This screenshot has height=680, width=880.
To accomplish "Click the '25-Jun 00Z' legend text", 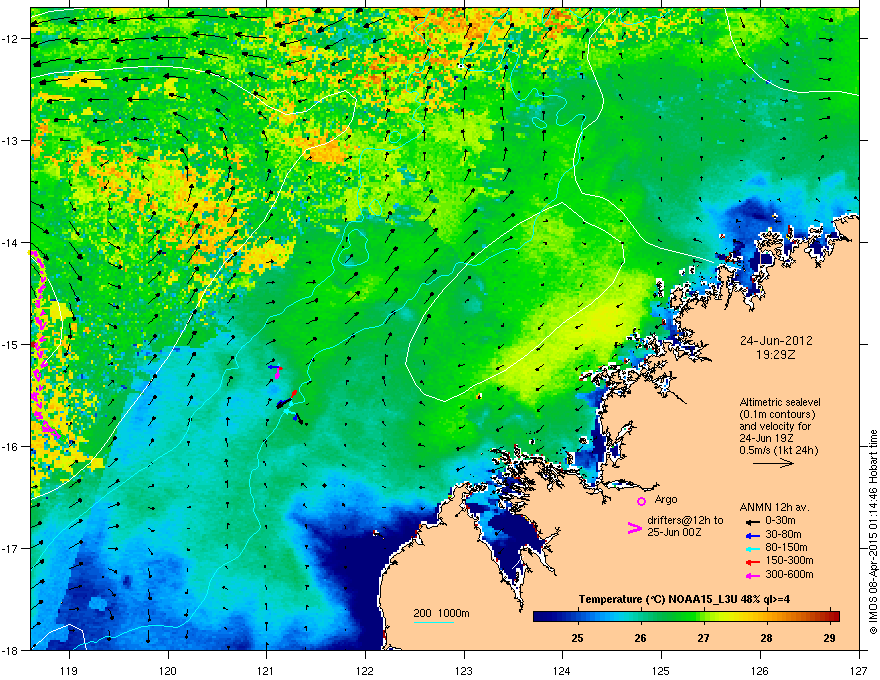I will click(x=673, y=532).
